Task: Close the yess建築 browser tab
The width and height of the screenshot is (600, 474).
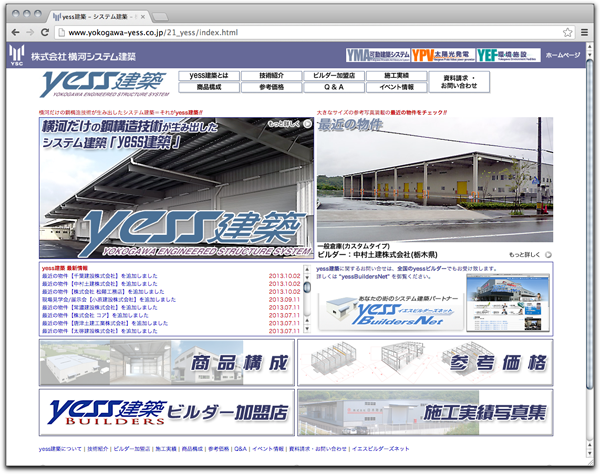Action: [x=143, y=17]
